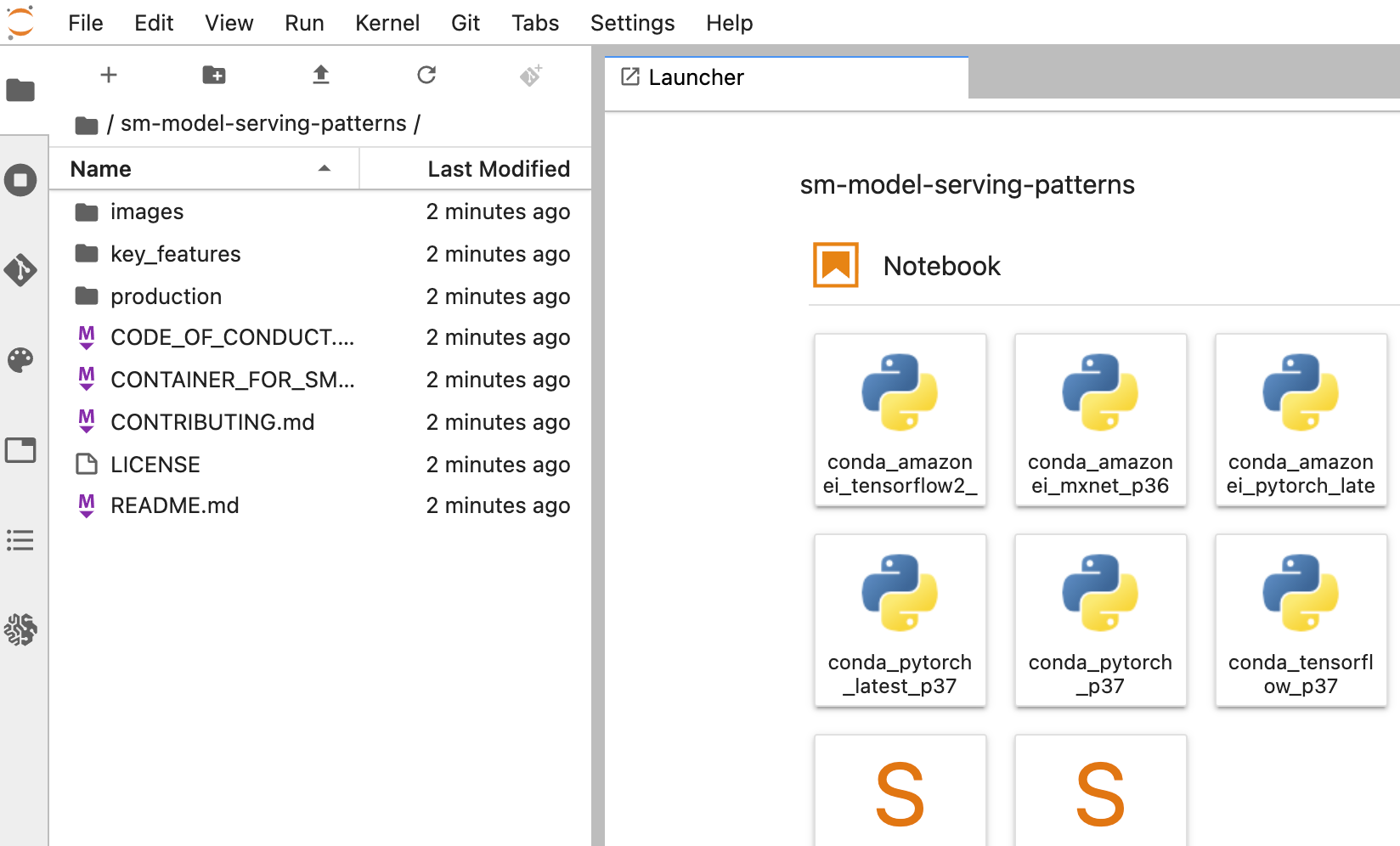Click the Notebook section title
This screenshot has width=1400, height=846.
tap(942, 266)
